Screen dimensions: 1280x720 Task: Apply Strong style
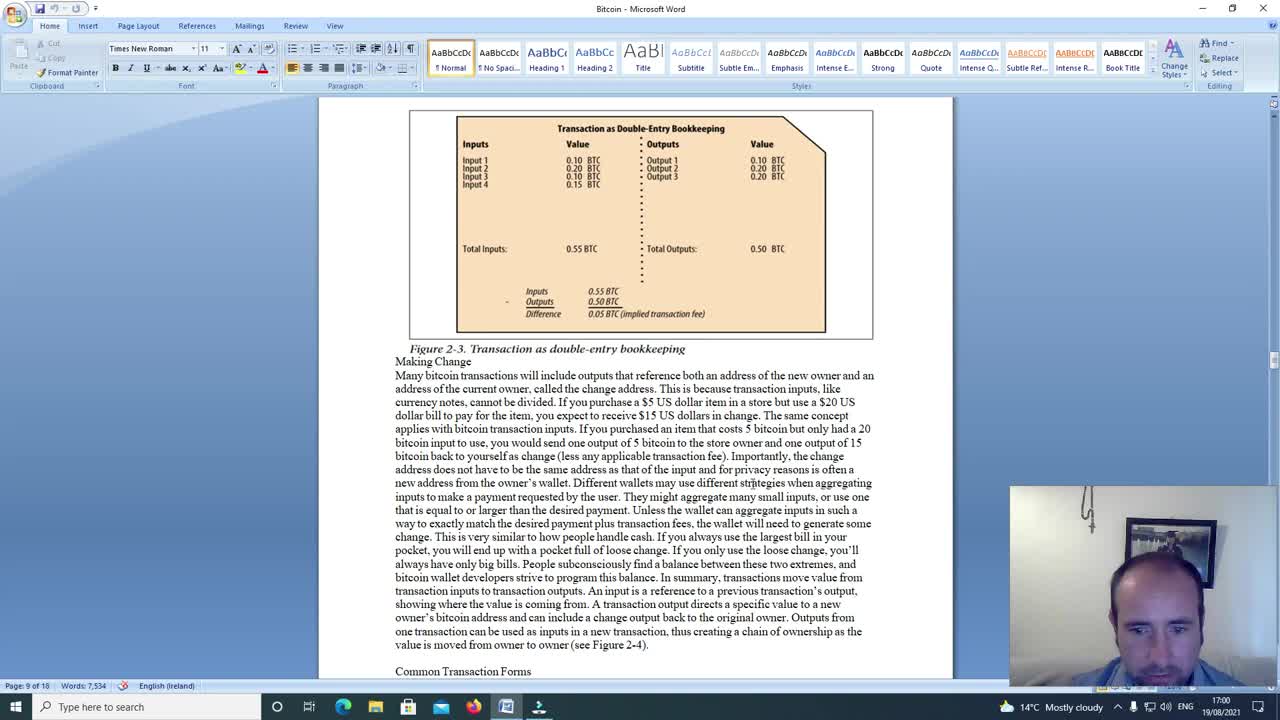pyautogui.click(x=883, y=58)
